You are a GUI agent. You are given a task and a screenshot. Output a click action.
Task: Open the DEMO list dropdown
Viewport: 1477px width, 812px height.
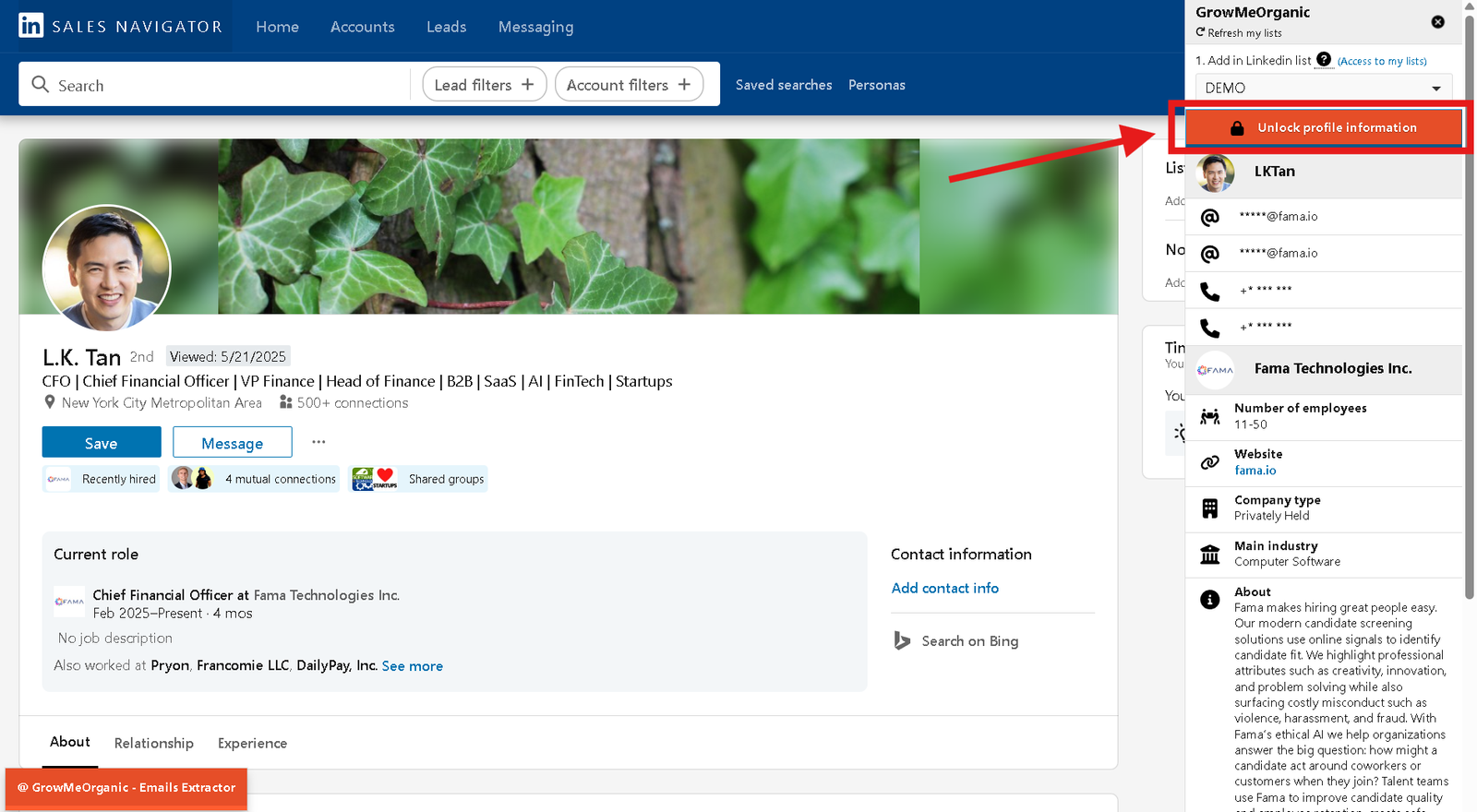click(1323, 88)
